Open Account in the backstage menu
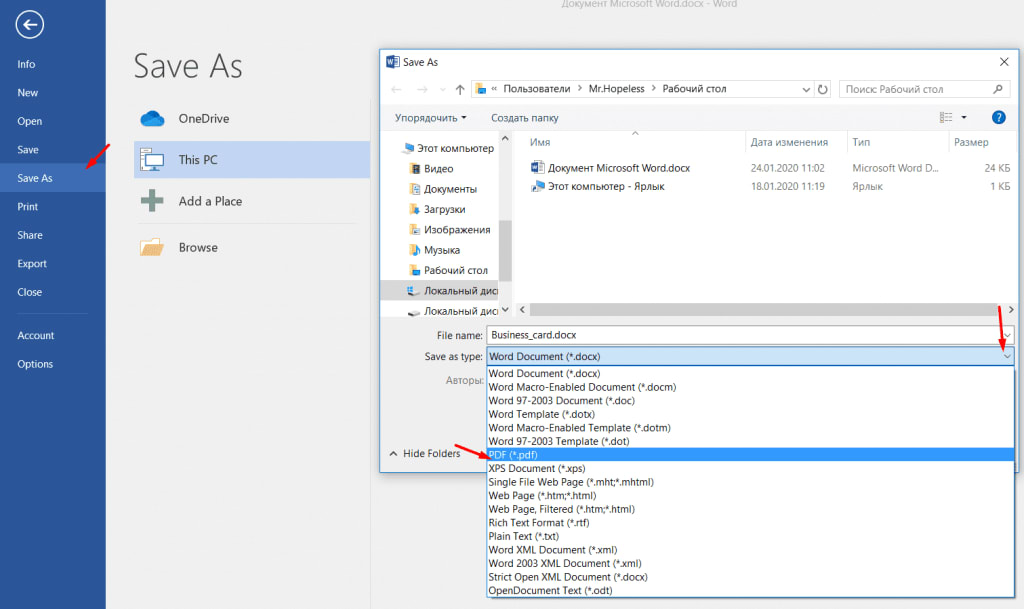This screenshot has height=609, width=1024. pos(35,336)
